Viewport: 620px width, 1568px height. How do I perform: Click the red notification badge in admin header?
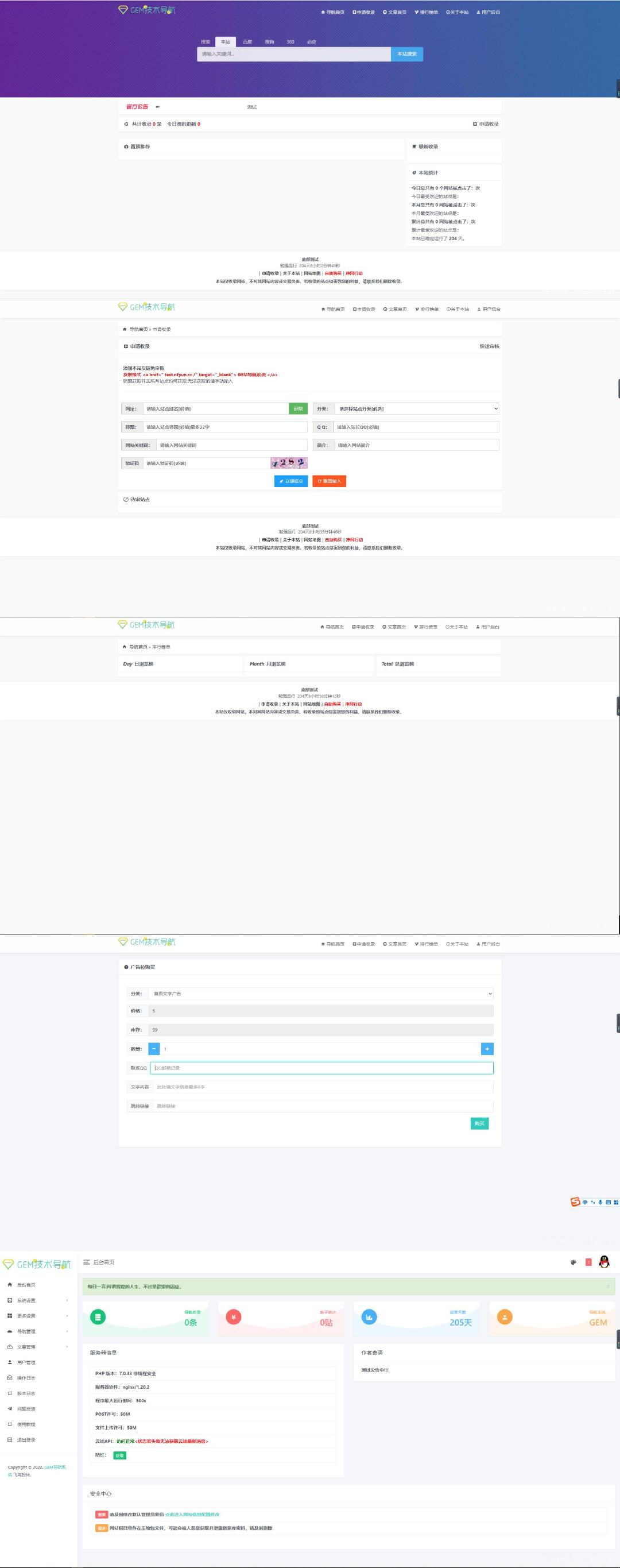coord(588,1262)
